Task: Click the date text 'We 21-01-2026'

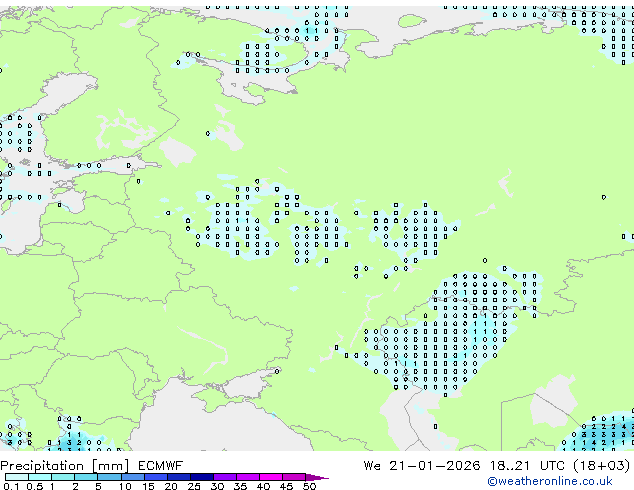Action: point(422,466)
